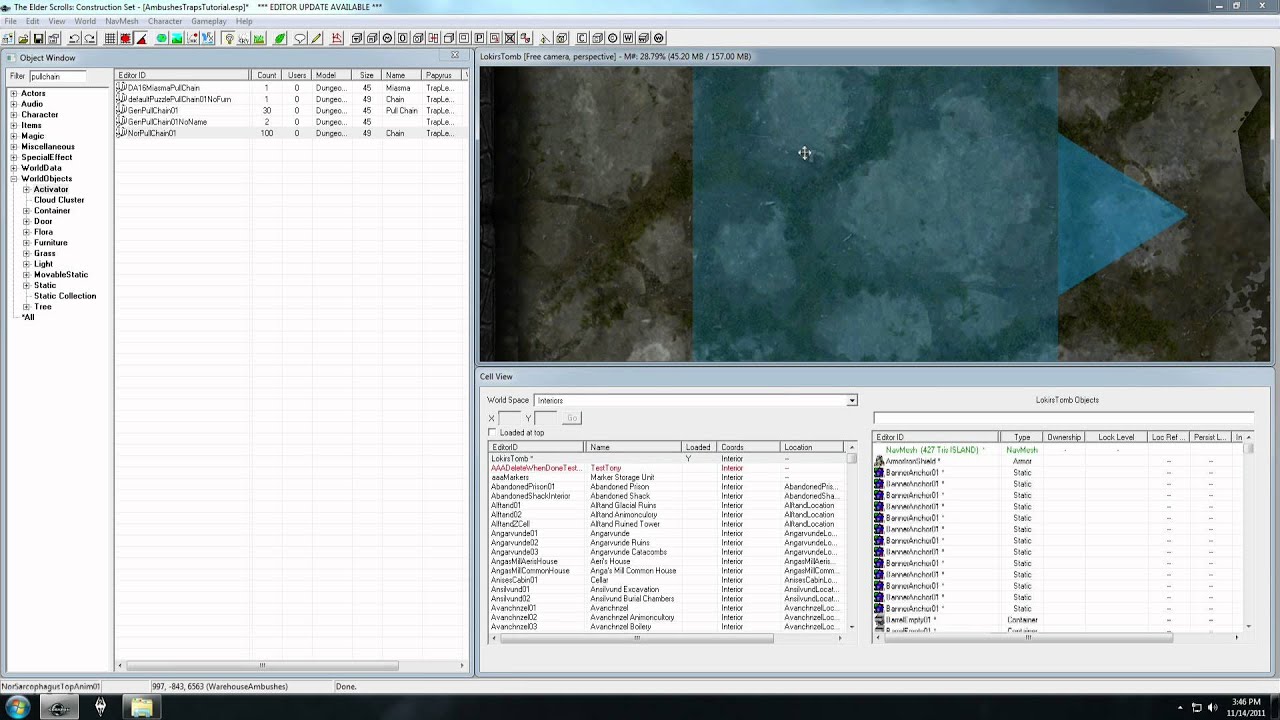The width and height of the screenshot is (1280, 720).
Task: Click the speech bubble toolbar icon
Action: coord(300,38)
